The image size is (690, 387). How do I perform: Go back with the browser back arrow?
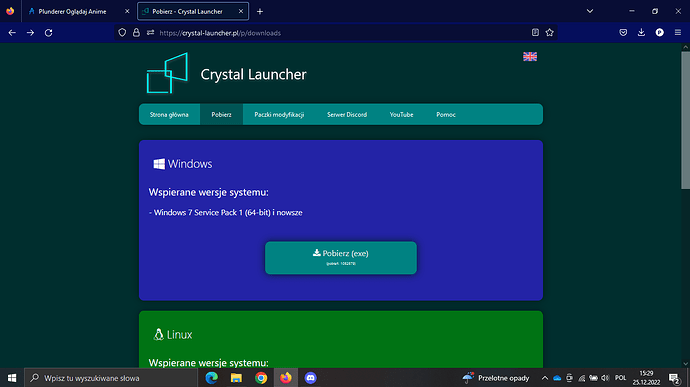pos(12,33)
